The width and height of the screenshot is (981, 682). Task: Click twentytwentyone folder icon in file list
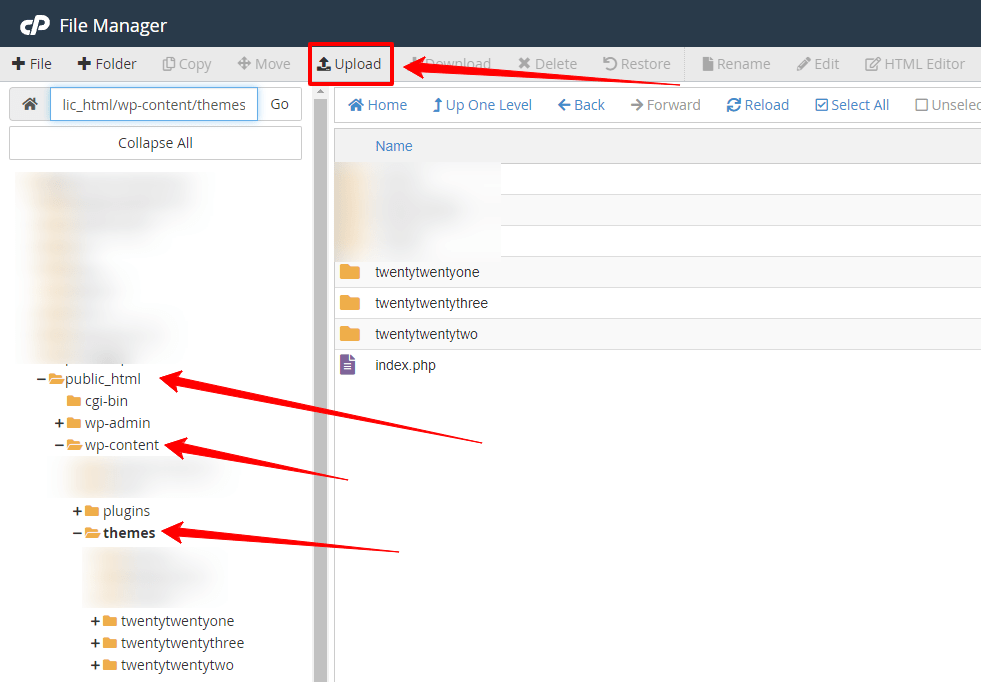coord(350,272)
